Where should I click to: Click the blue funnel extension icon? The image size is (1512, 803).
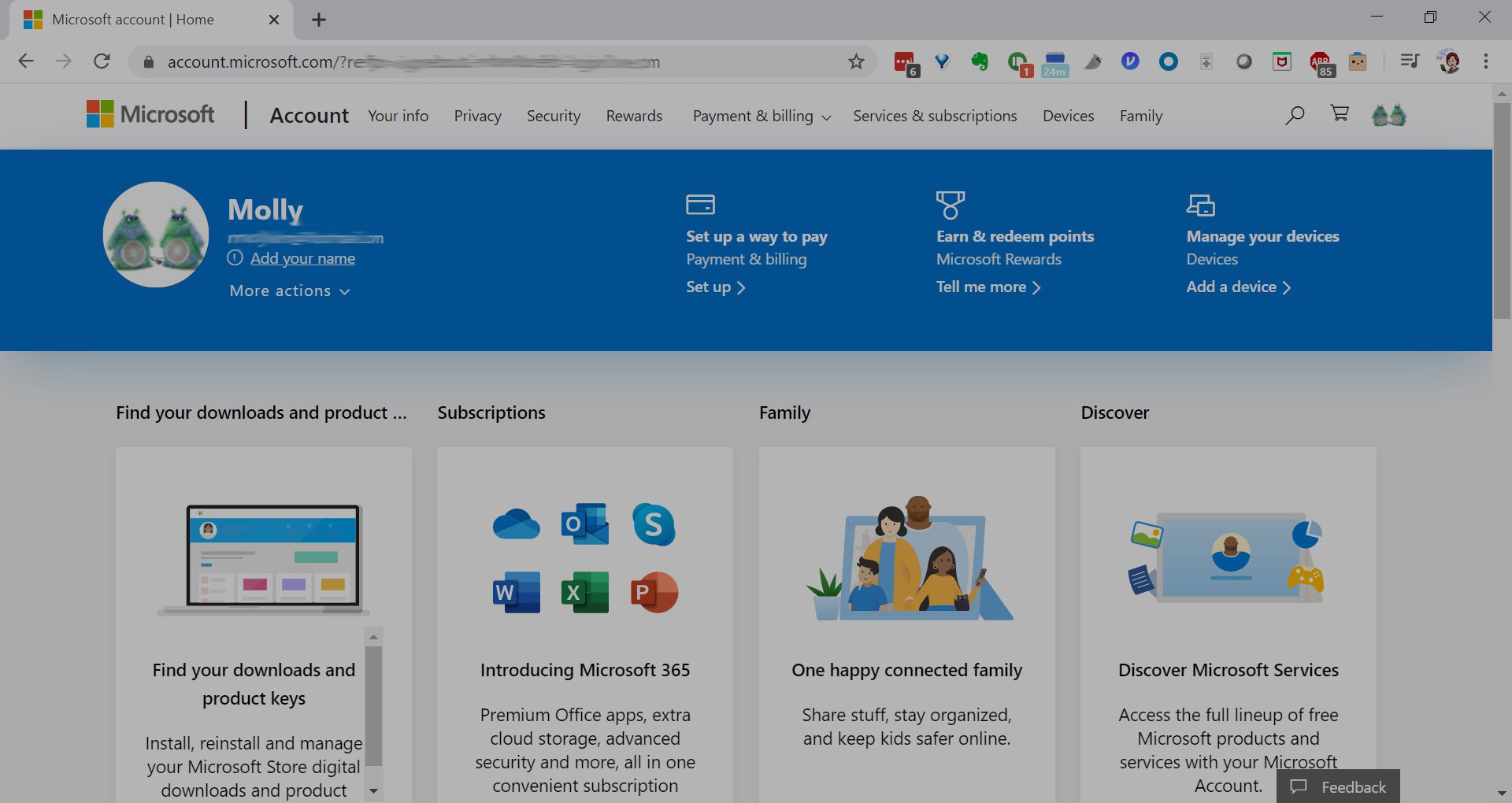point(942,61)
